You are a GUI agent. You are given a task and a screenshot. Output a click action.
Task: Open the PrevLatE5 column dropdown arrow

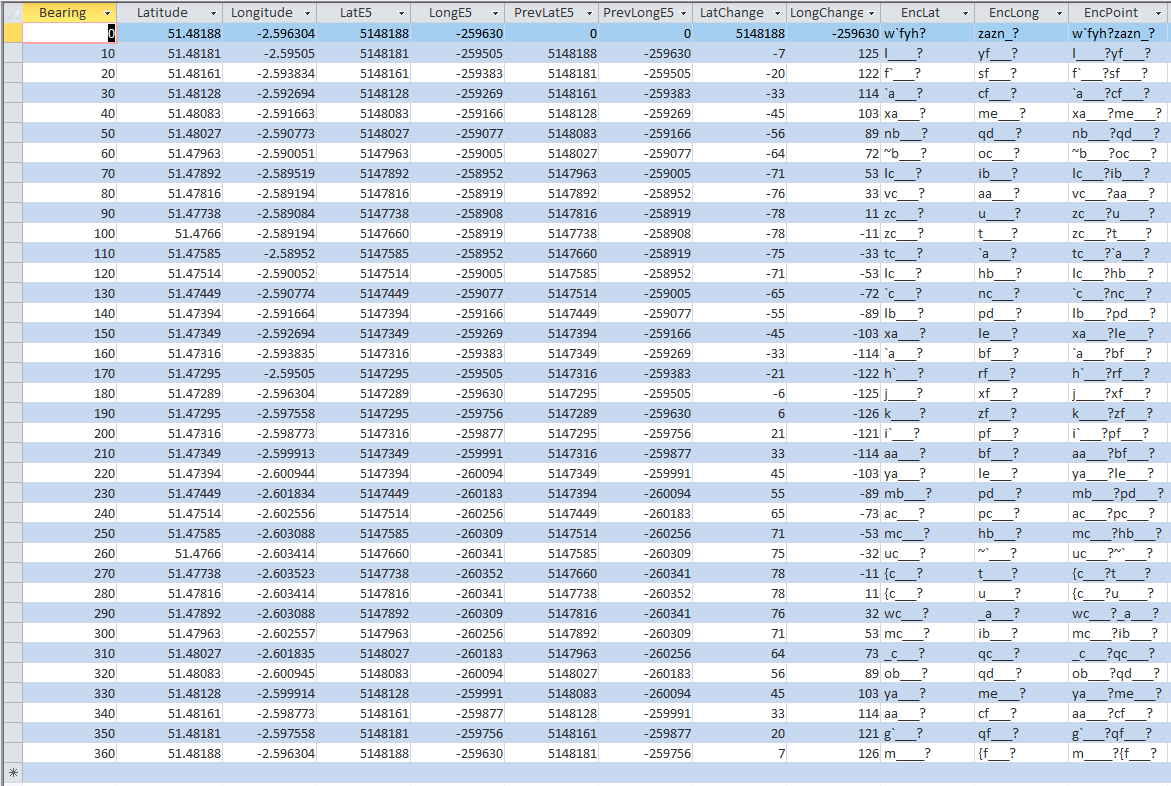[x=589, y=13]
